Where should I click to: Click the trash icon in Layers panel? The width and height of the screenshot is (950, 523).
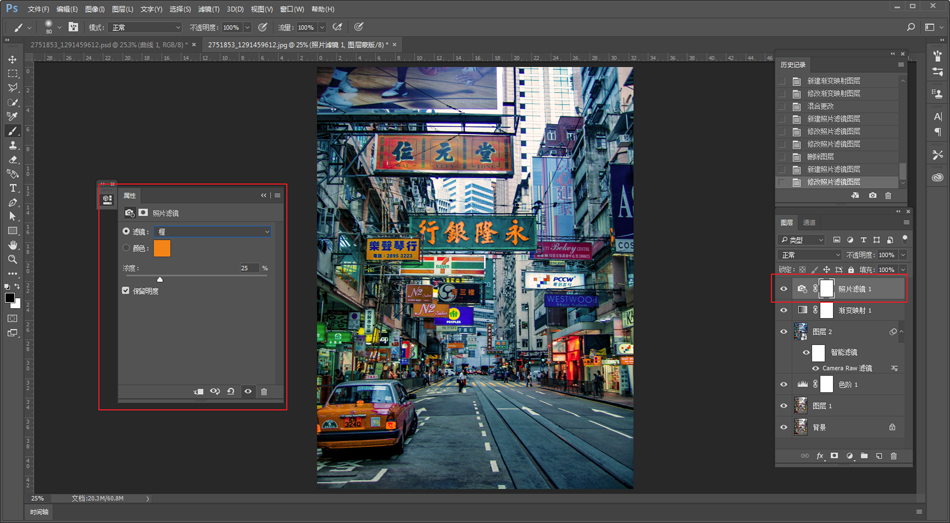(x=893, y=456)
